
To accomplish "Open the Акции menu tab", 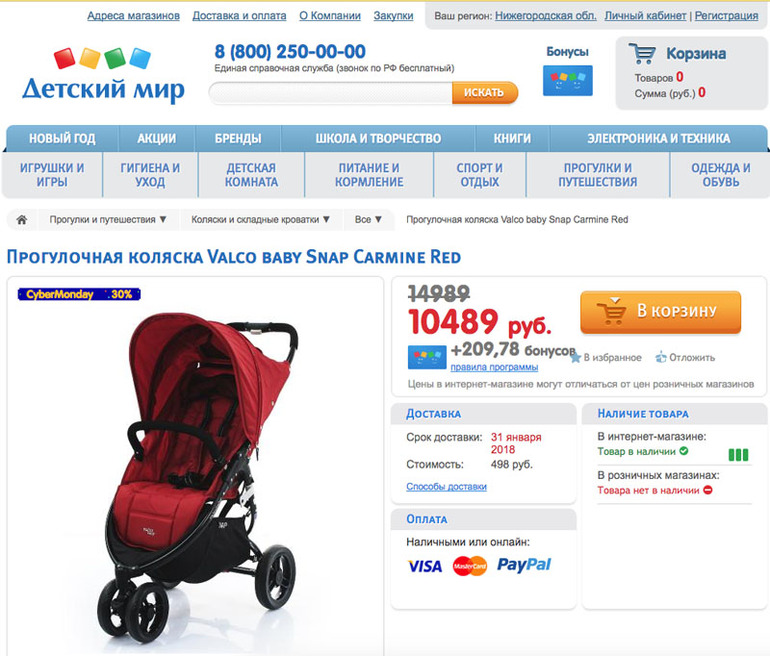I will point(156,138).
